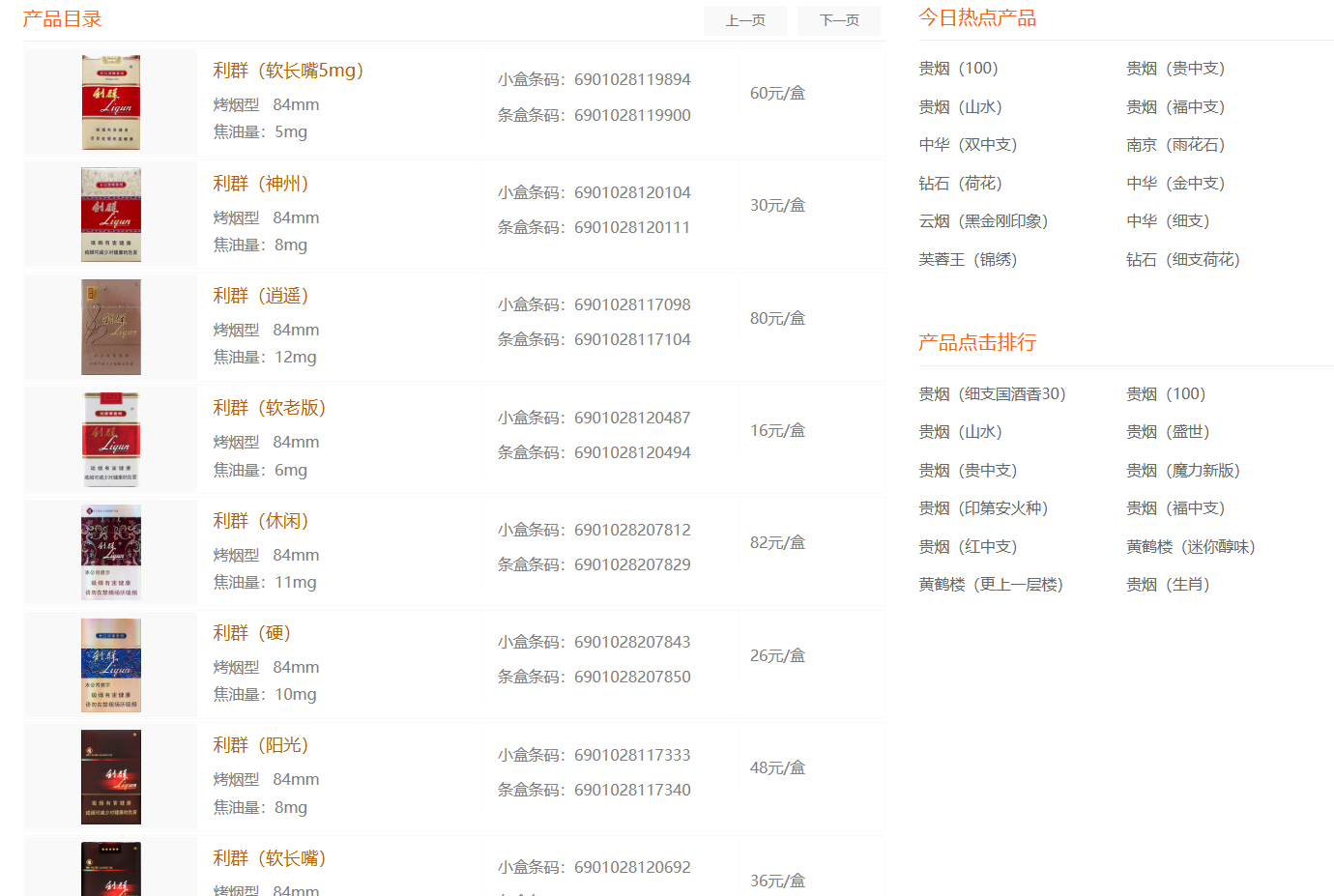
Task: Select carton barcode 6901028117104
Action: pyautogui.click(x=632, y=340)
